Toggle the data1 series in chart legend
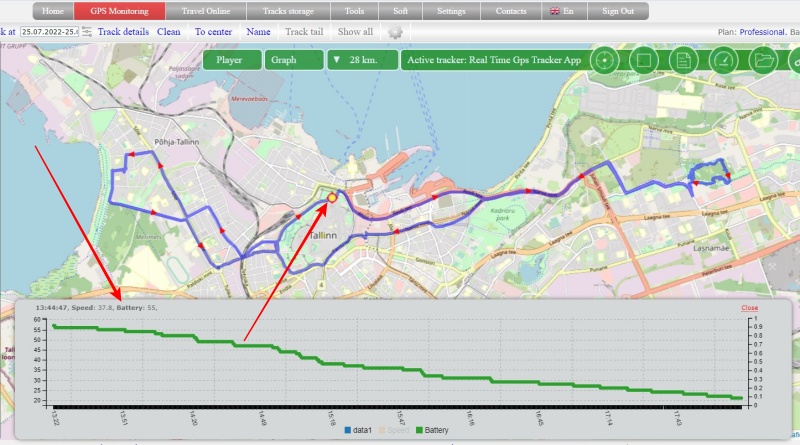 361,430
